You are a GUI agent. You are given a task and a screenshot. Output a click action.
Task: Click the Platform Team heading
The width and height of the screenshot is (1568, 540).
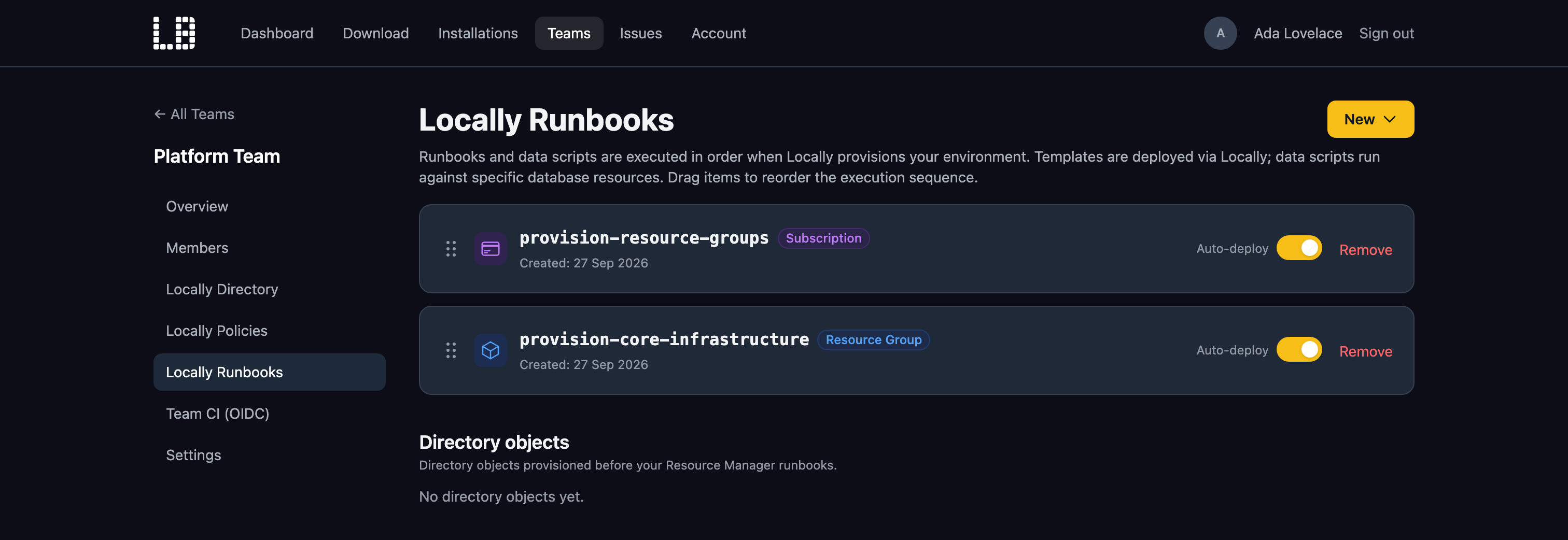[217, 155]
